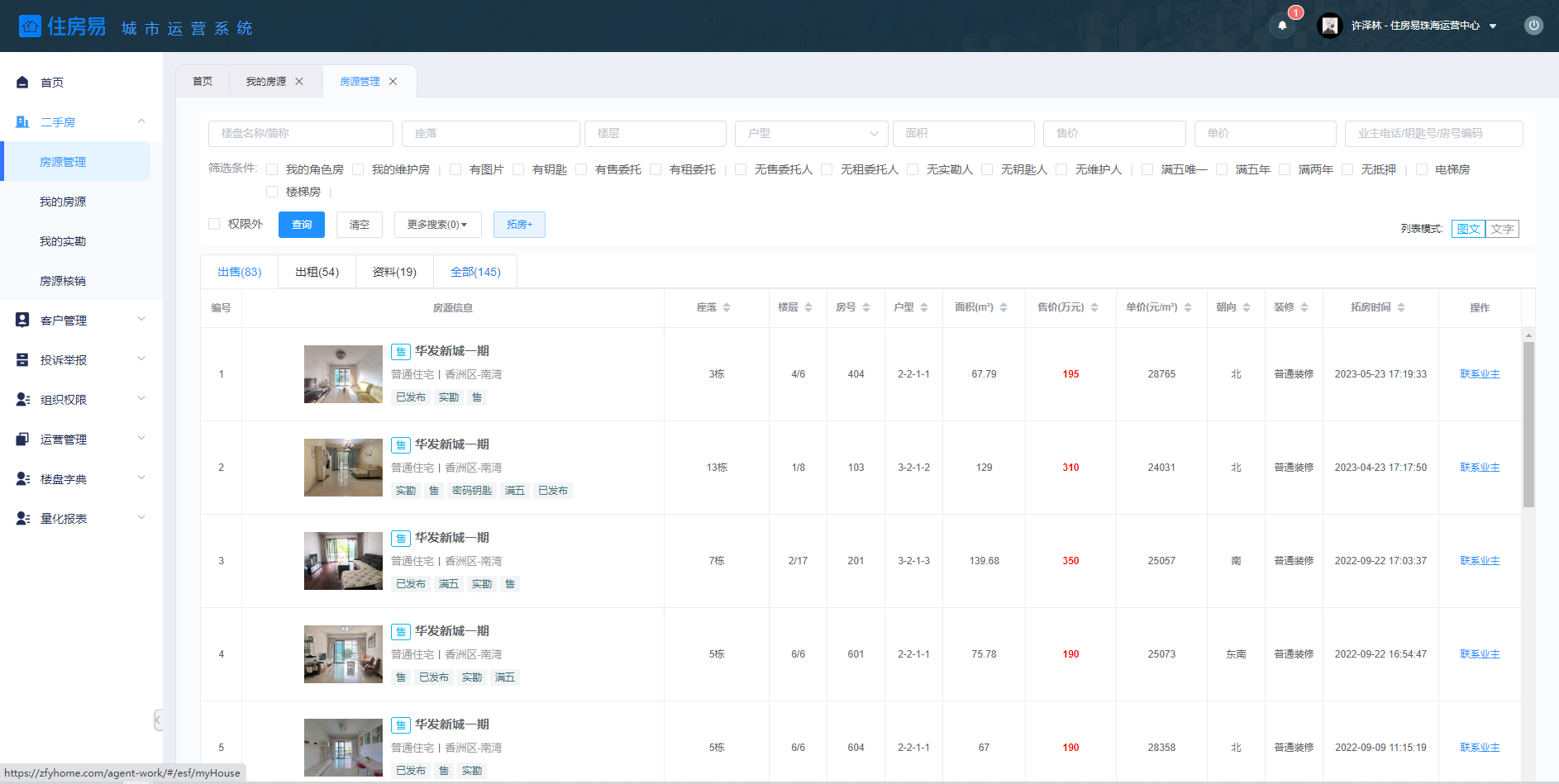Click the 二手房 building sidebar icon
Image resolution: width=1559 pixels, height=784 pixels.
point(22,121)
